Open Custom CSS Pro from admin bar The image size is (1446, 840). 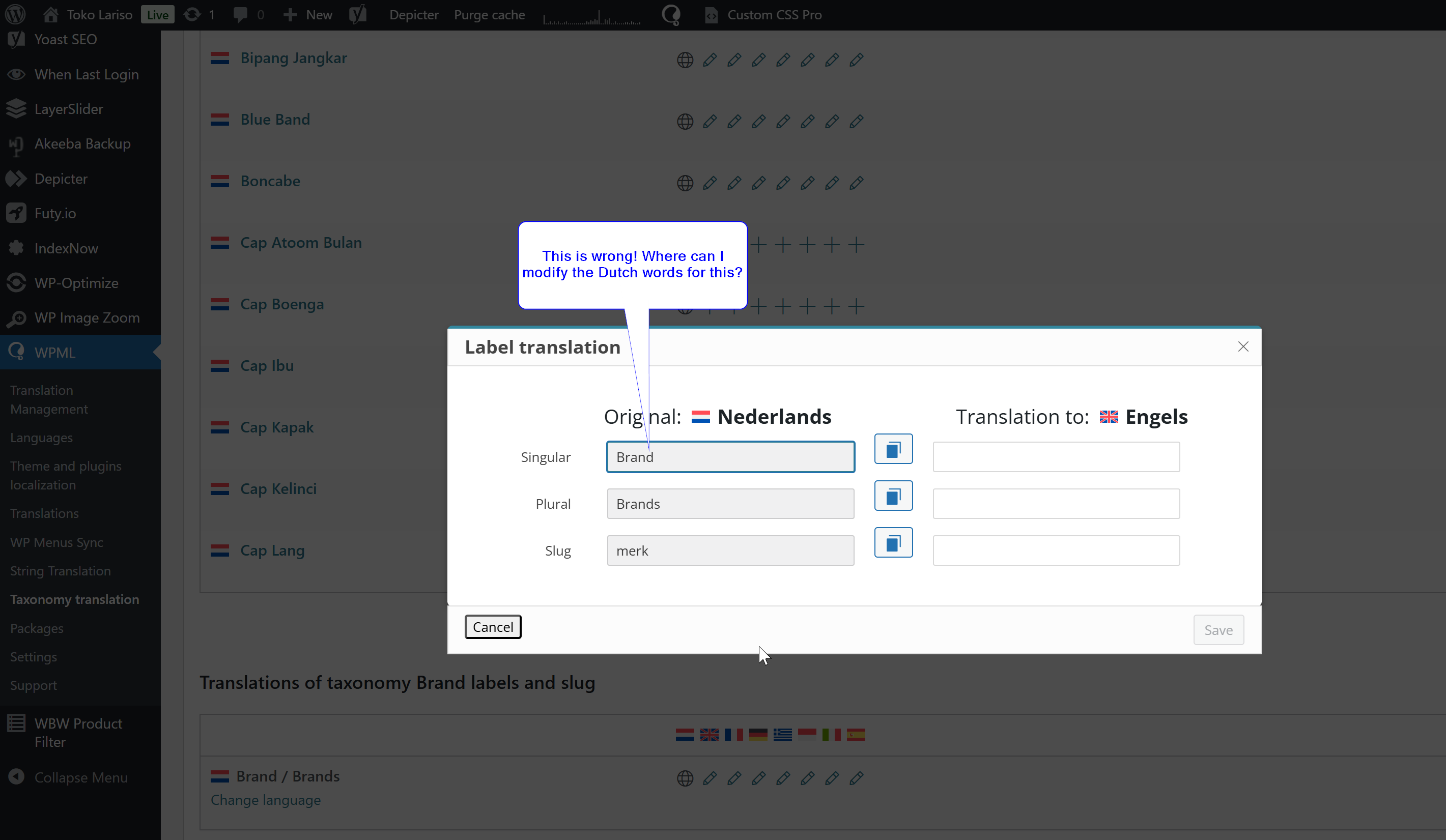pos(764,14)
